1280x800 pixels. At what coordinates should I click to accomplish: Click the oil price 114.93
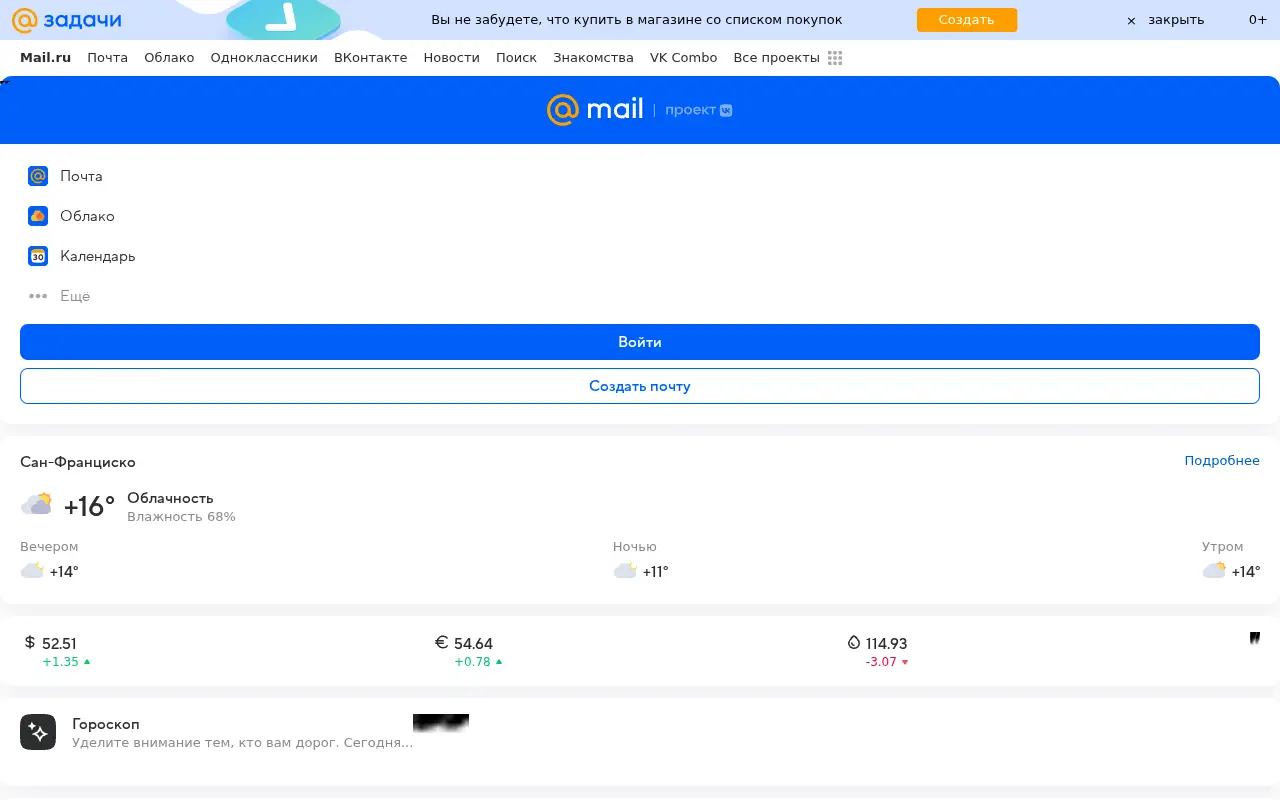(x=886, y=644)
